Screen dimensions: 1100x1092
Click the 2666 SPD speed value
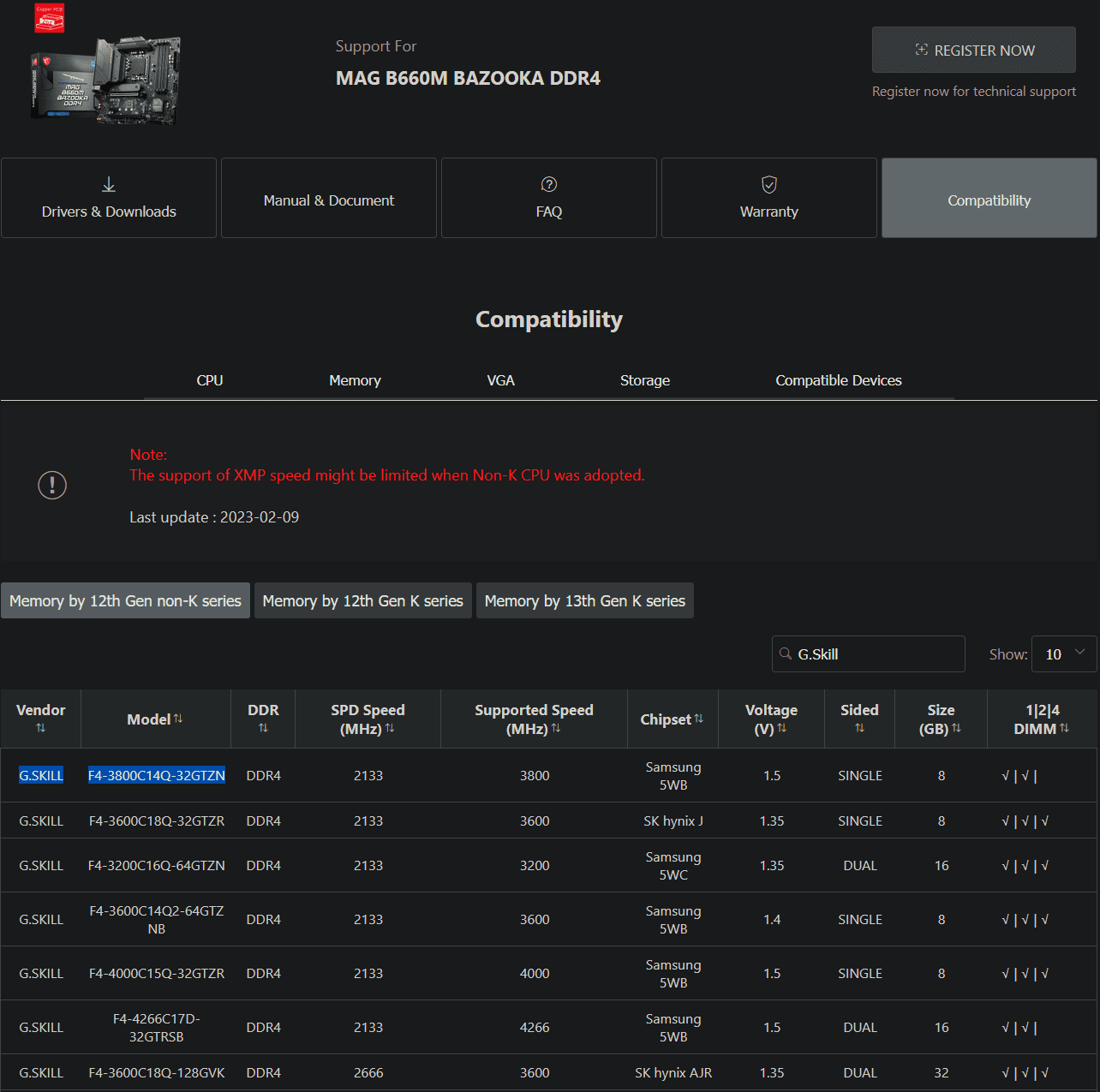[x=368, y=1072]
